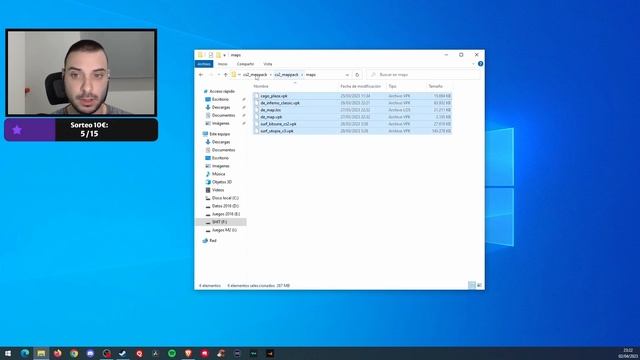Open the recent locations dropdown arrow

(x=218, y=75)
